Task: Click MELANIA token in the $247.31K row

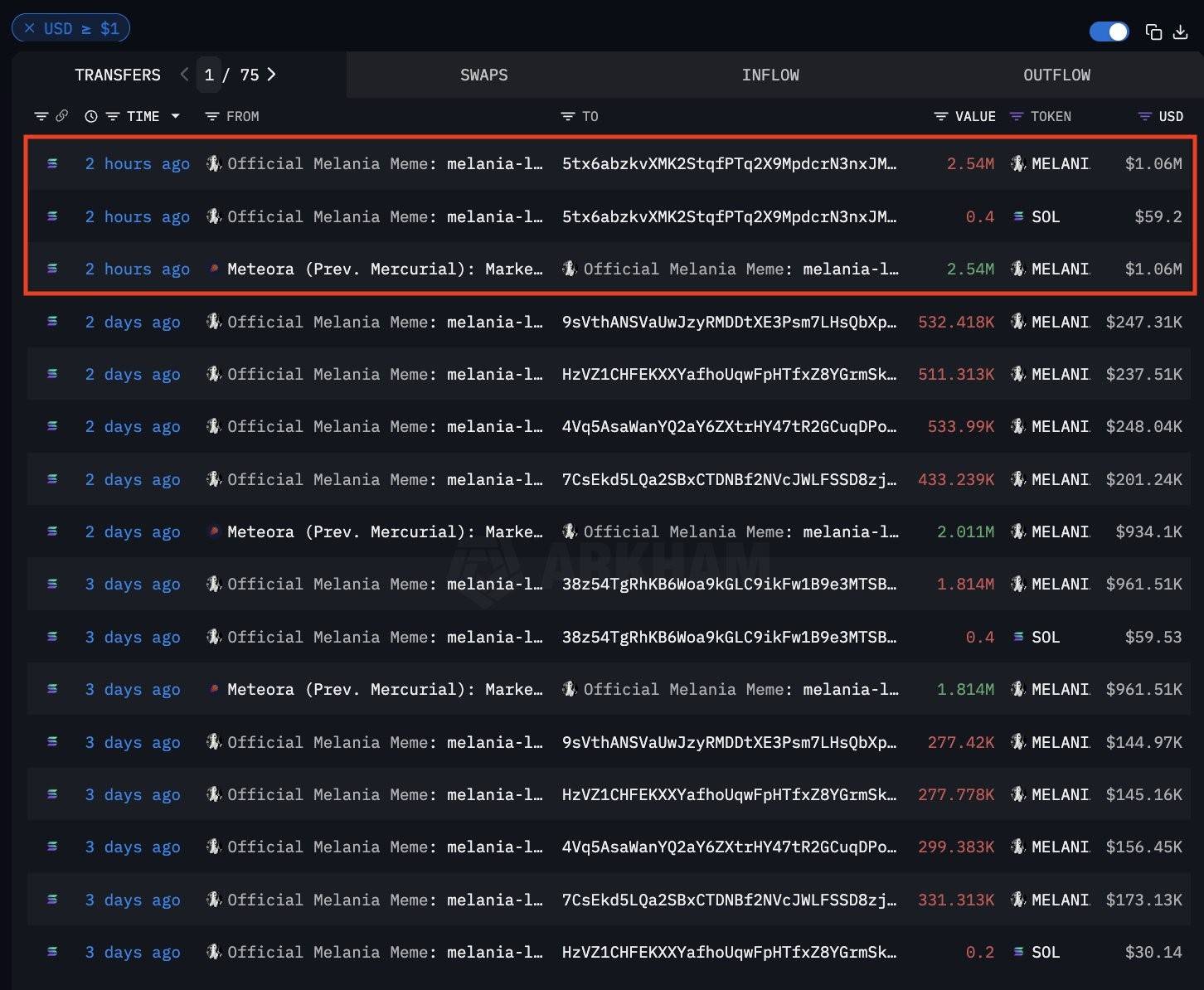Action: click(x=1060, y=322)
